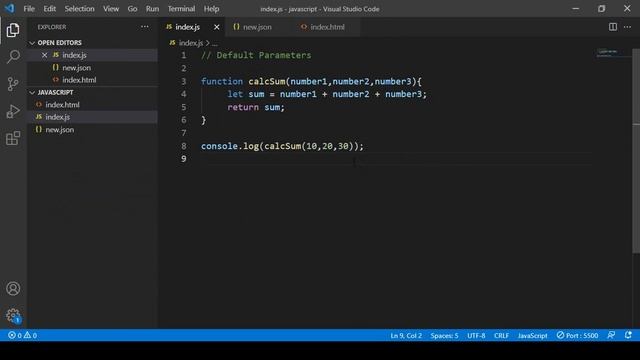Click the console.log statement on line 8
This screenshot has height=360, width=640.
282,146
